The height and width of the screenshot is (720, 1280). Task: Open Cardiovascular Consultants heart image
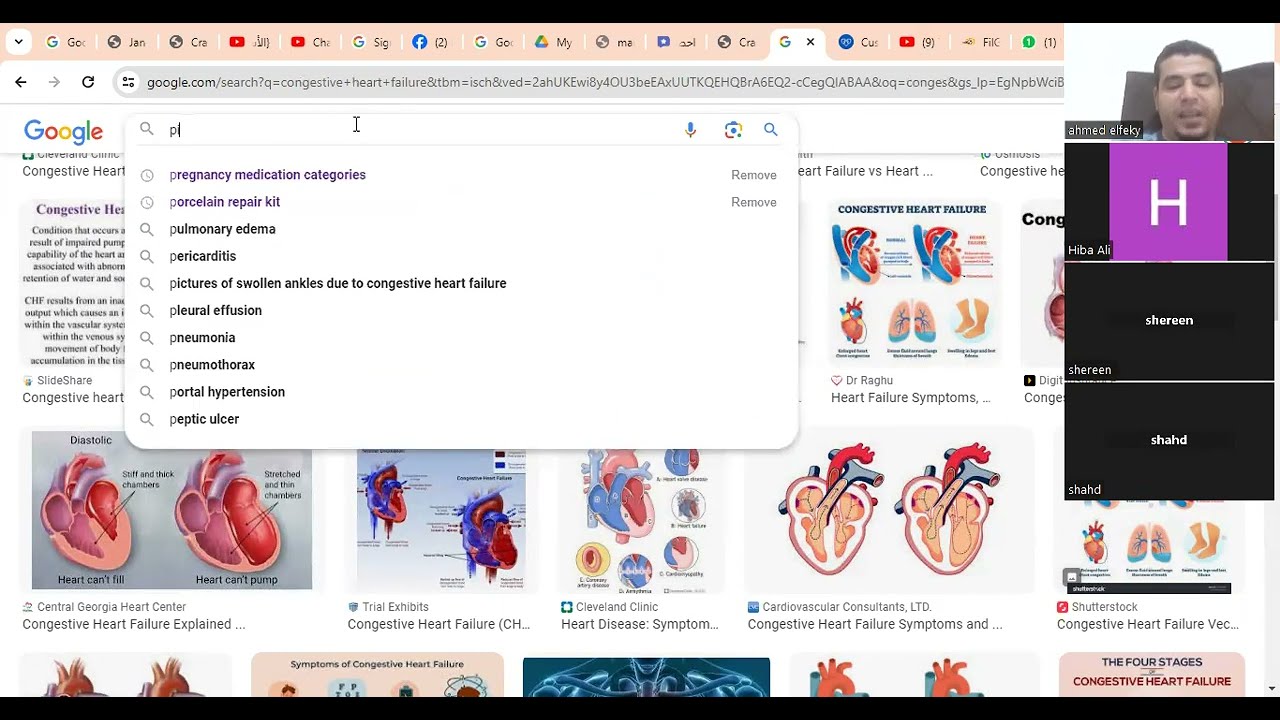(889, 510)
